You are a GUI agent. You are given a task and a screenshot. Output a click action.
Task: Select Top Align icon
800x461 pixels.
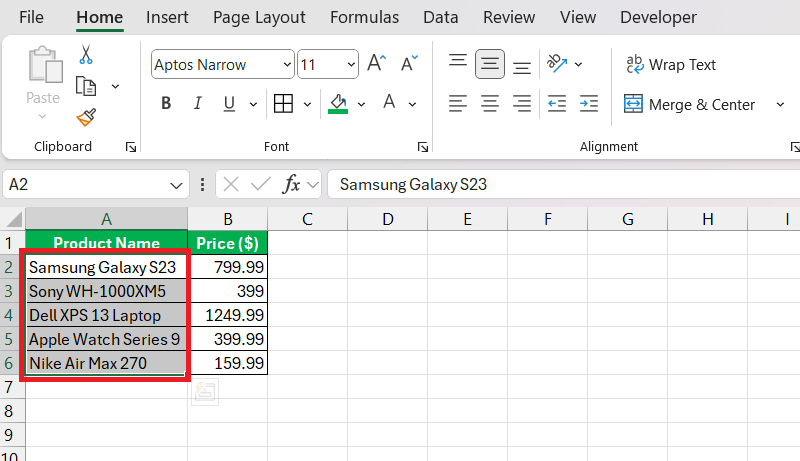coord(458,62)
